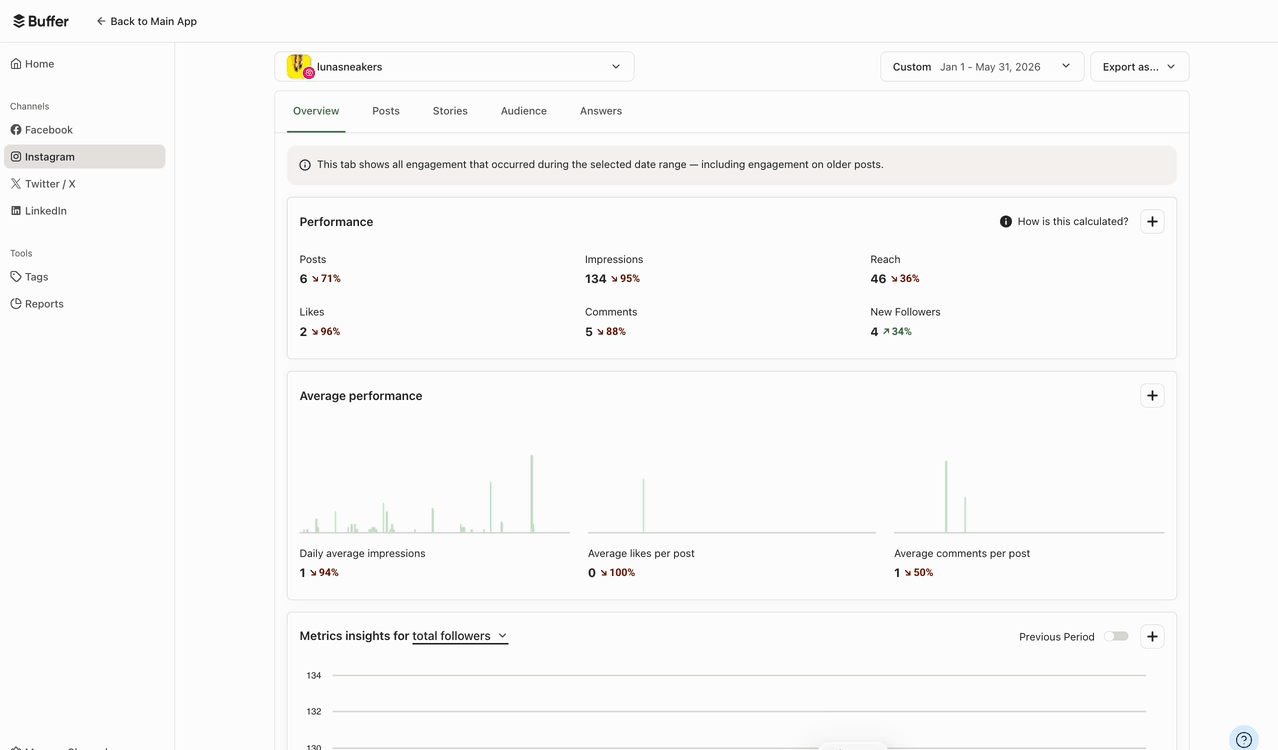
Task: Open Home in the sidebar
Action: (x=84, y=64)
